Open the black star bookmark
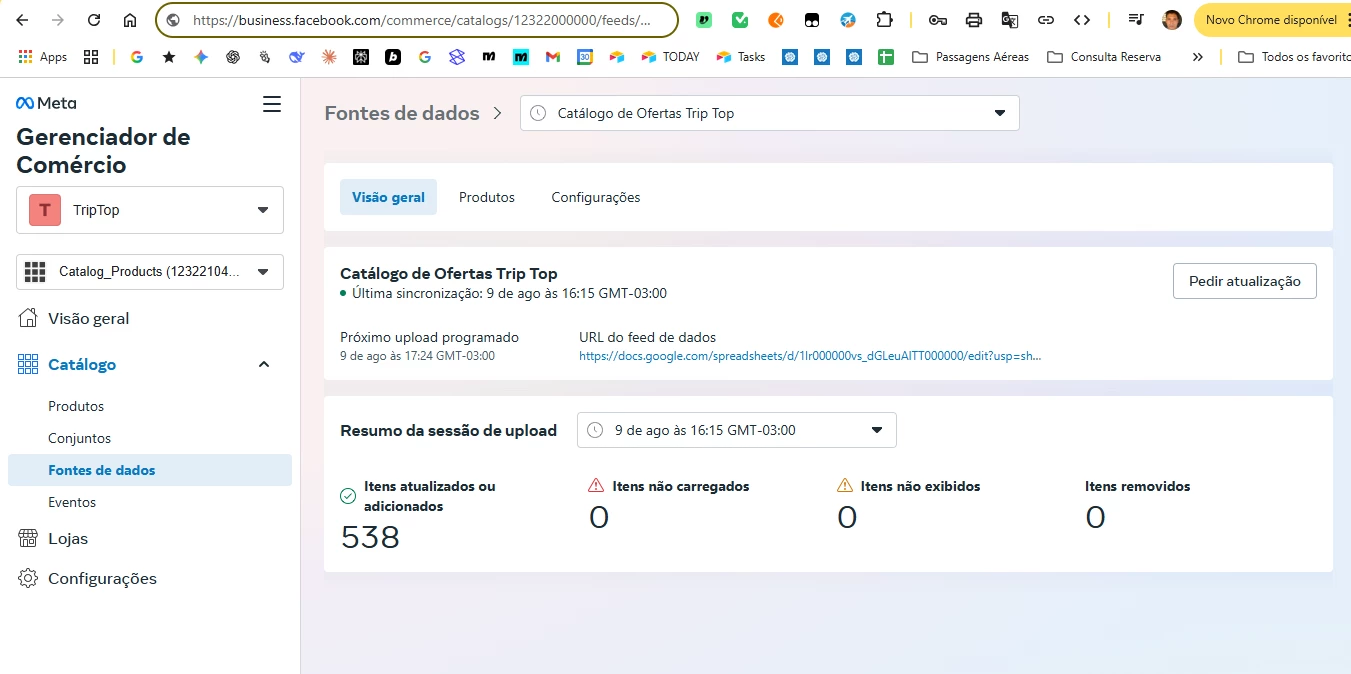The height and width of the screenshot is (674, 1351). pyautogui.click(x=169, y=57)
